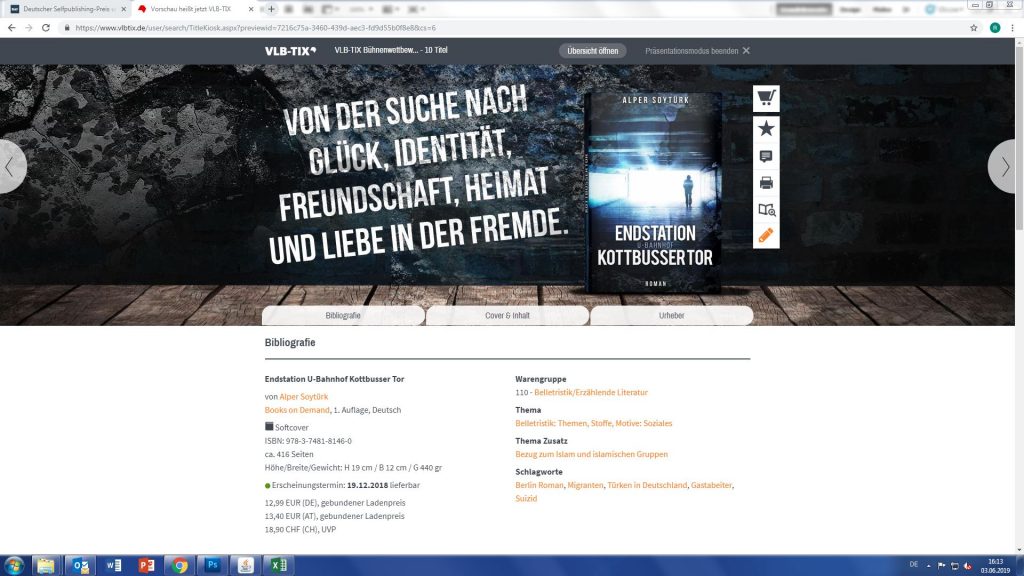Open Word from the taskbar
Screen dimensions: 1024x576
(x=114, y=566)
